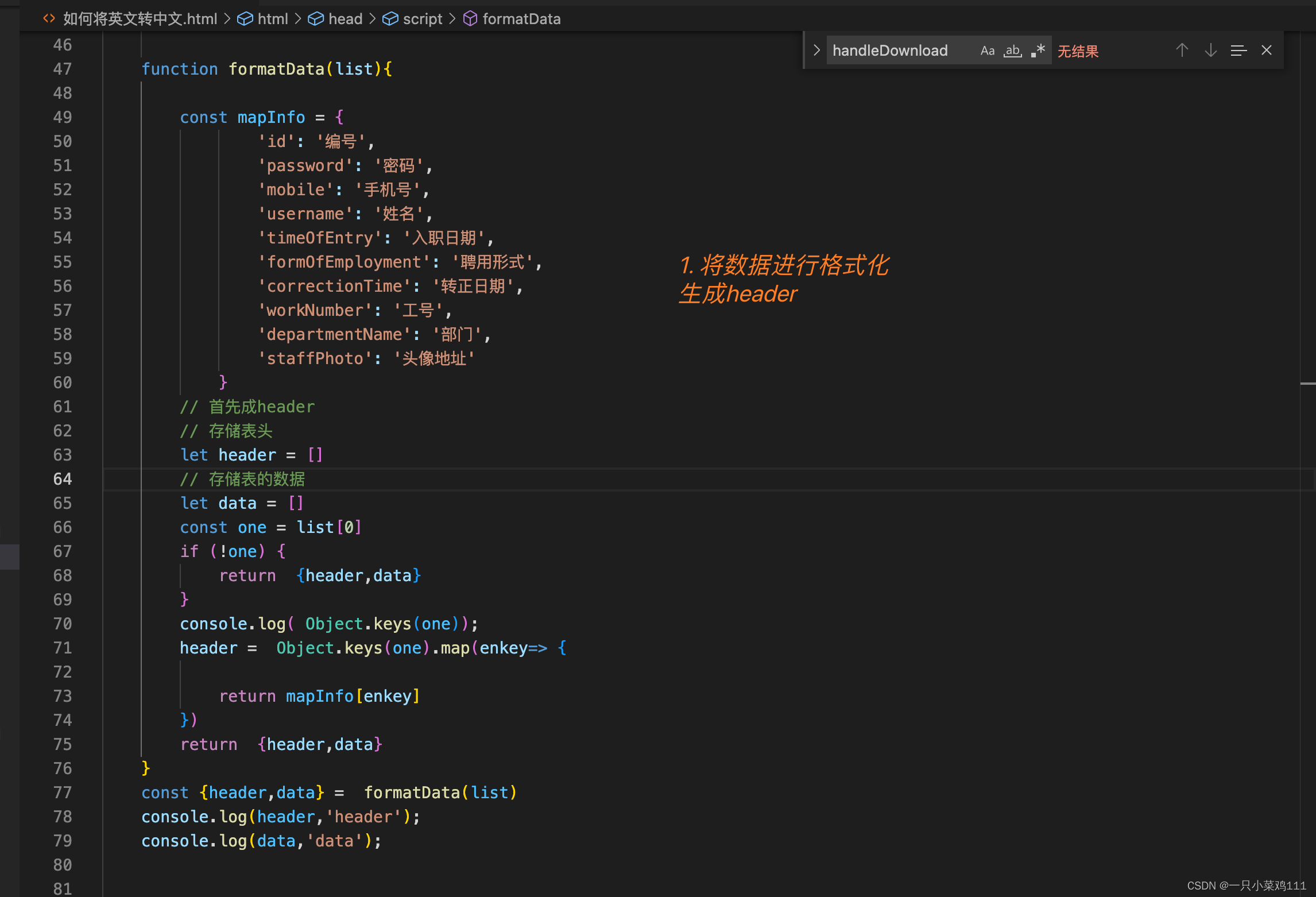This screenshot has height=897, width=1316.
Task: Select head in the breadcrumb path
Action: [345, 19]
